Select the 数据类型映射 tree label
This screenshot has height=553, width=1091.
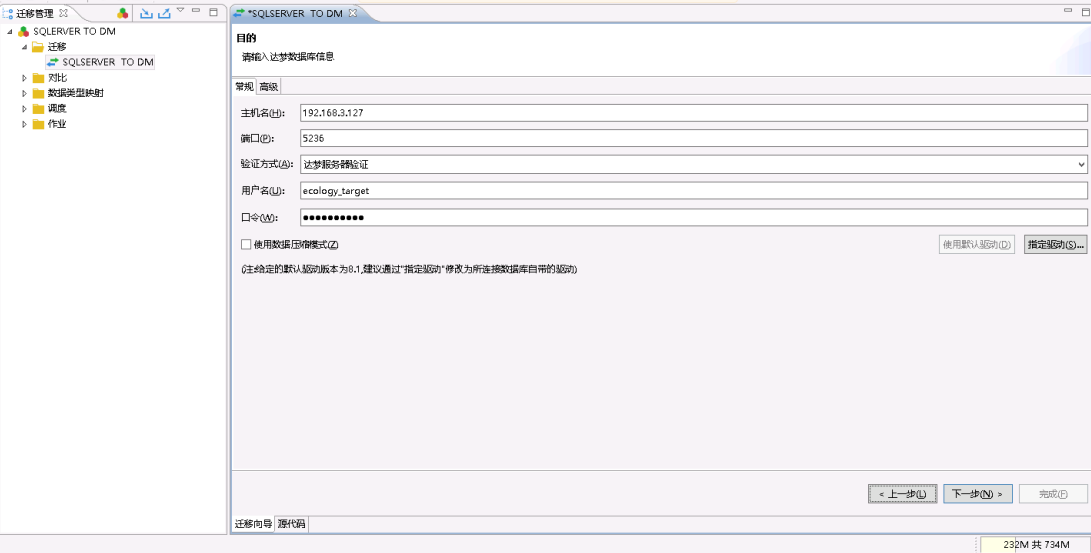(76, 93)
